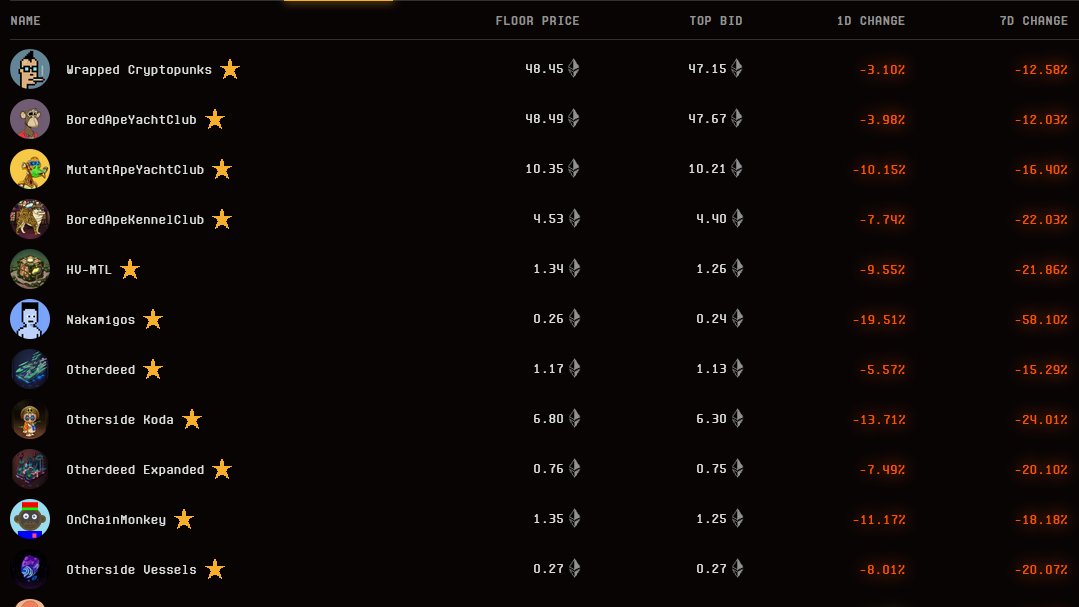Click the Otherdeed collection avatar
The image size is (1079, 607).
pyautogui.click(x=30, y=369)
